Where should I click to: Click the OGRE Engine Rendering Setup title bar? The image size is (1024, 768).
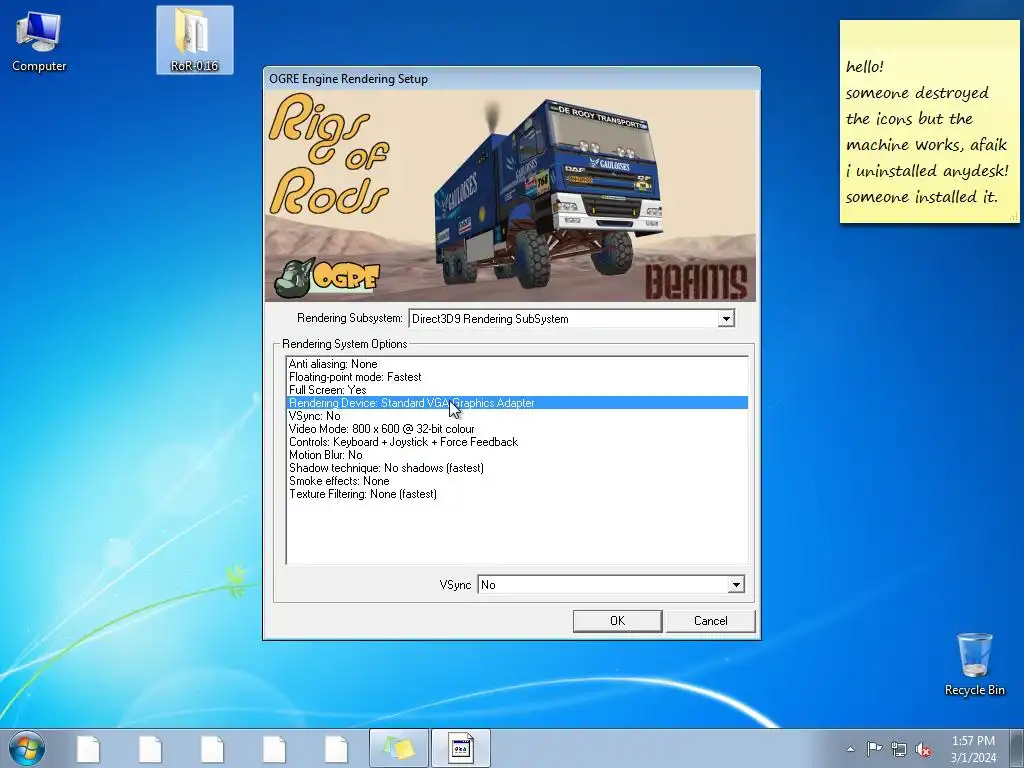click(511, 78)
